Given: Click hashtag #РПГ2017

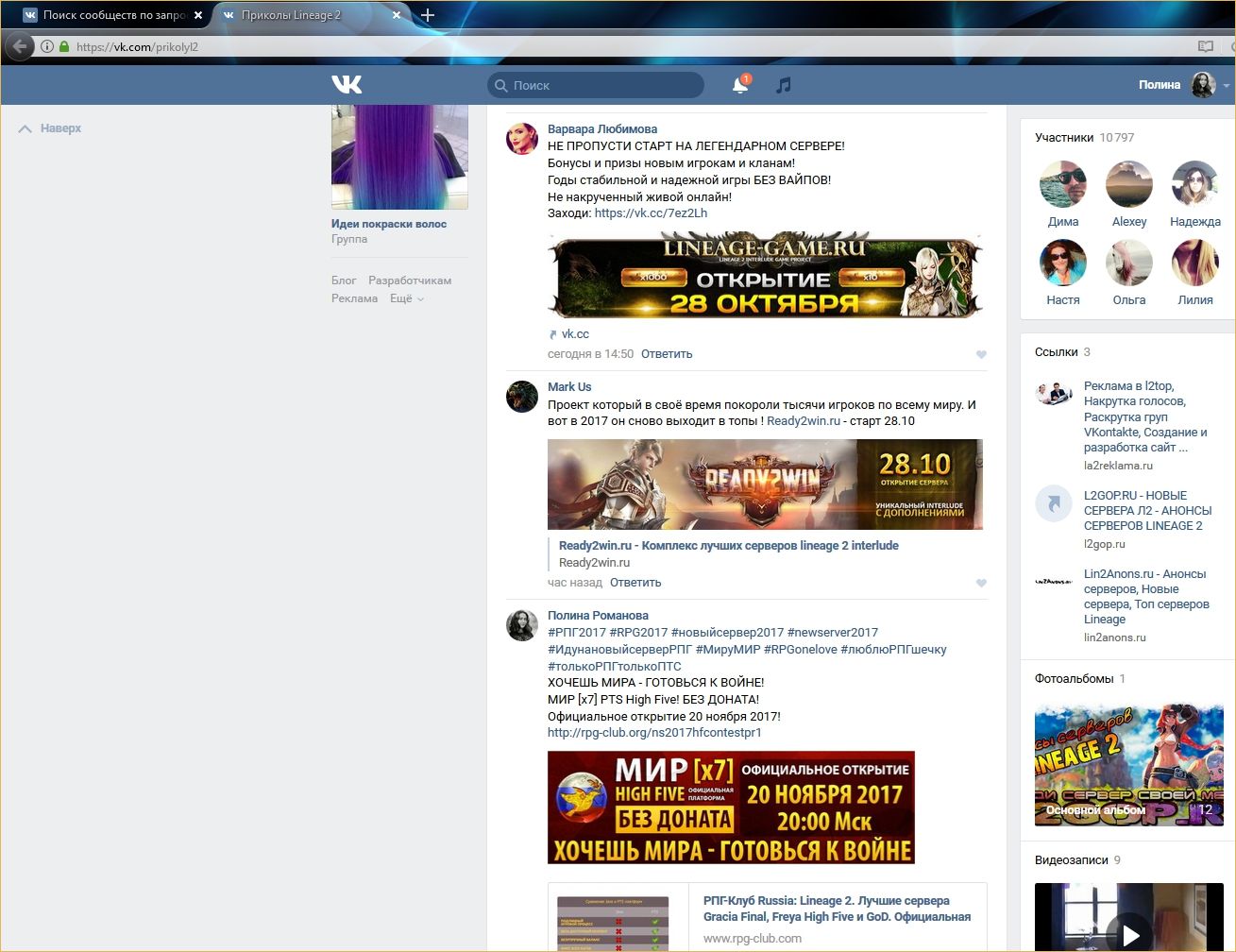Looking at the screenshot, I should point(577,633).
